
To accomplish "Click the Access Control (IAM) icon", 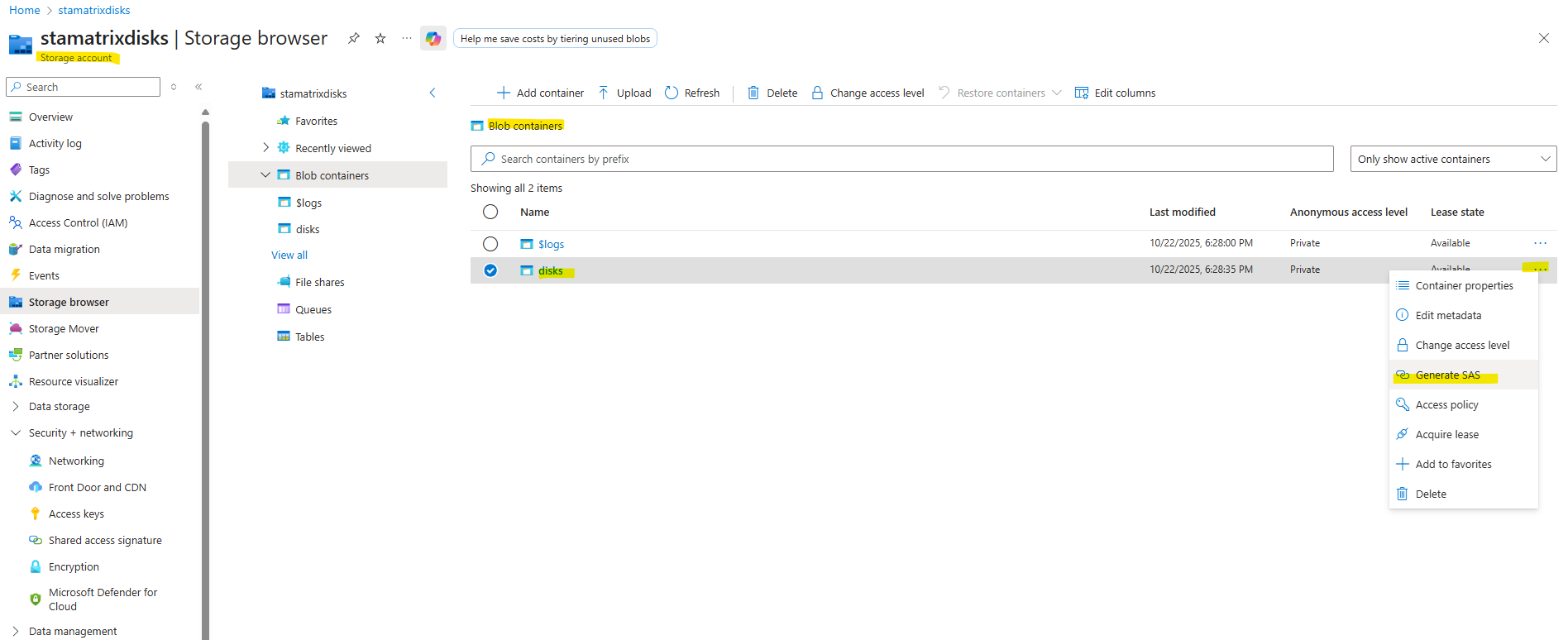I will 16,222.
